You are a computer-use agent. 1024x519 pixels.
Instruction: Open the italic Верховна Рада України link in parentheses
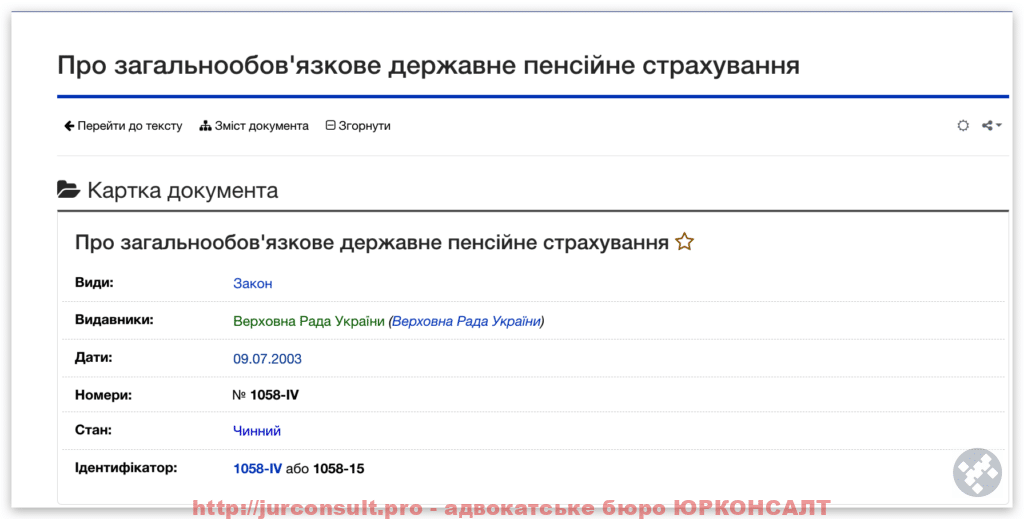tap(466, 321)
